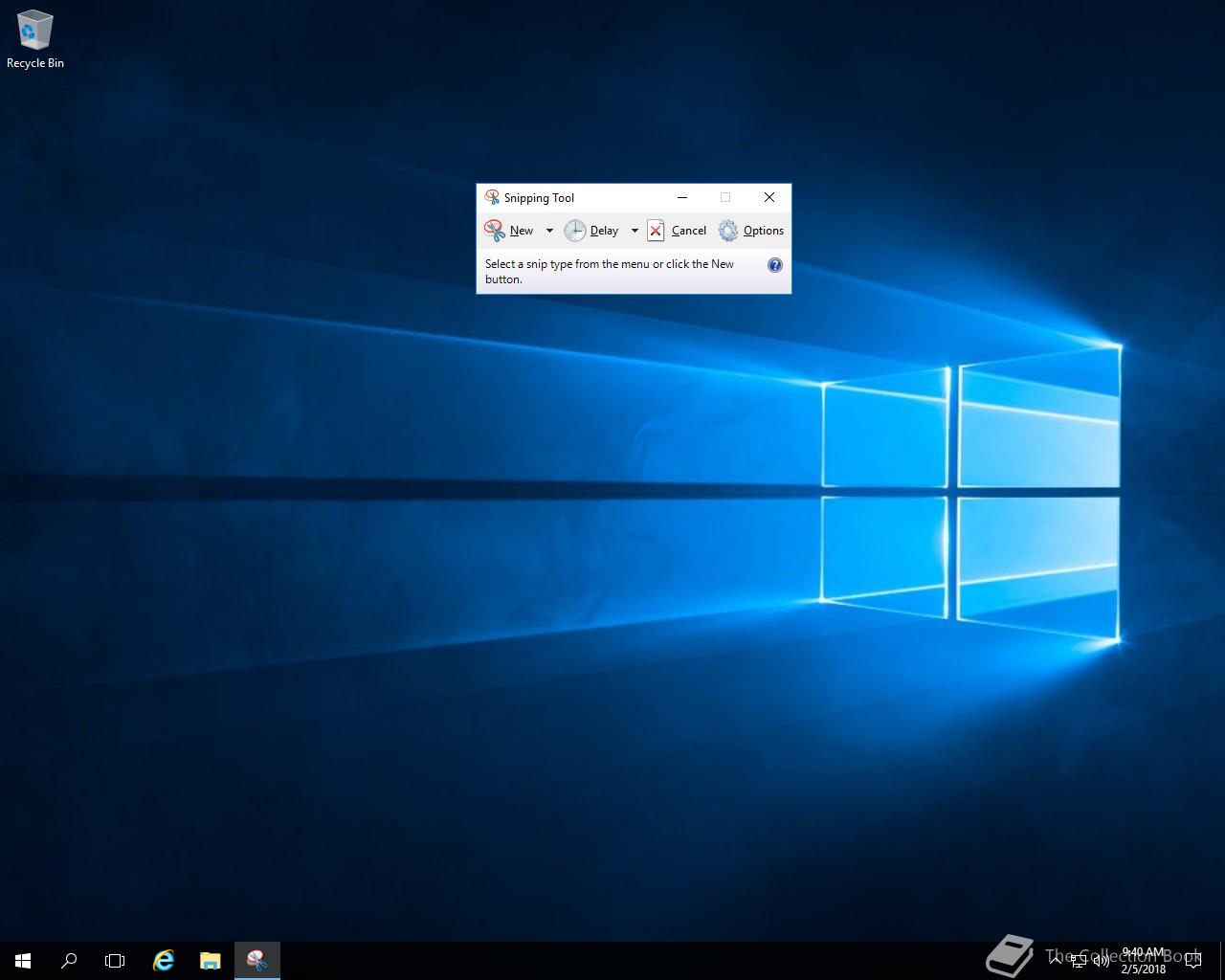Open File Explorer from taskbar

pos(210,960)
